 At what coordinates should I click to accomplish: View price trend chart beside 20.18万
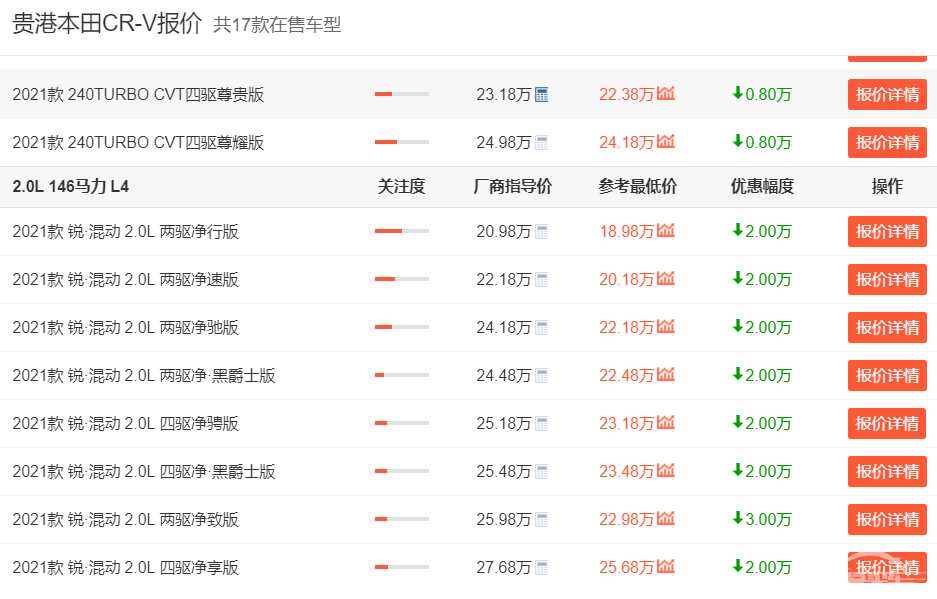pyautogui.click(x=664, y=279)
